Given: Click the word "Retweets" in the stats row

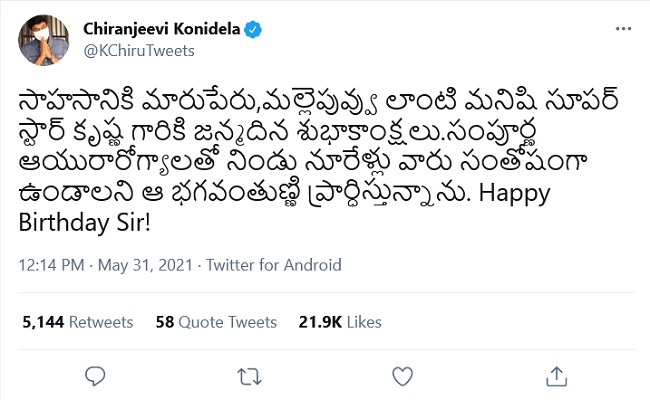Looking at the screenshot, I should click(100, 322).
